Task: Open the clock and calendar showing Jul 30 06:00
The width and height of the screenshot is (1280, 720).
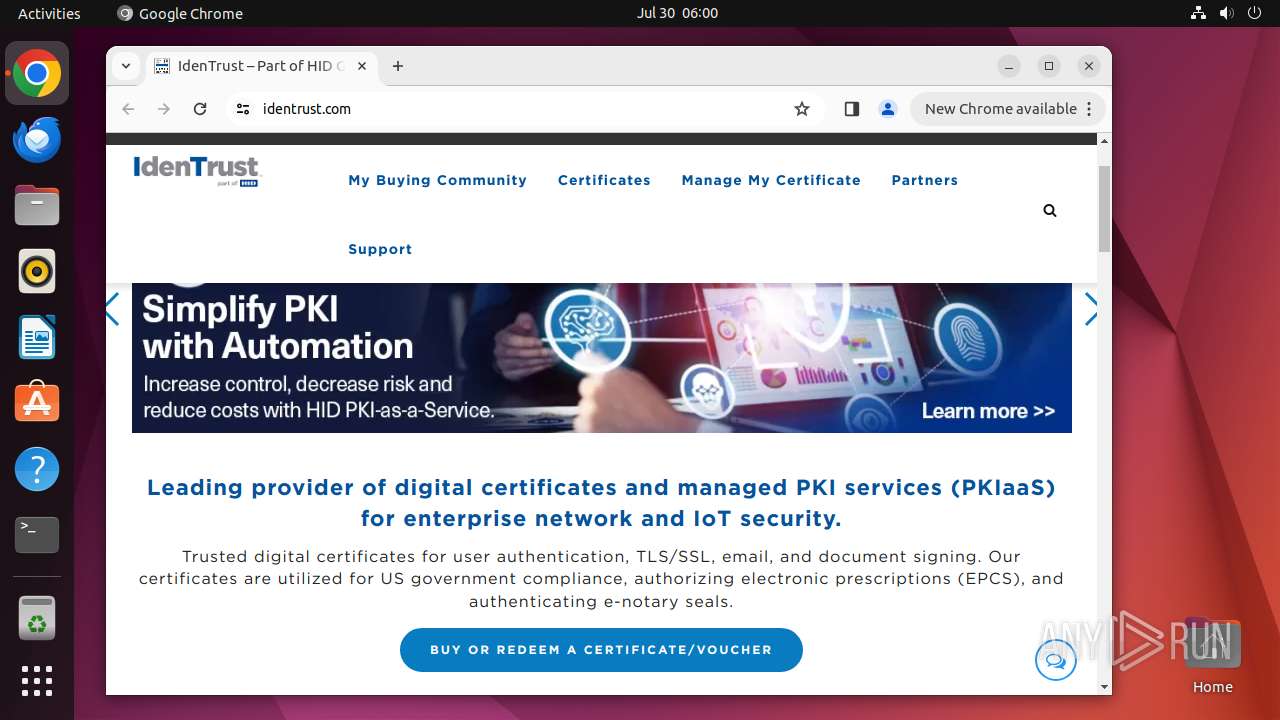Action: (x=677, y=13)
